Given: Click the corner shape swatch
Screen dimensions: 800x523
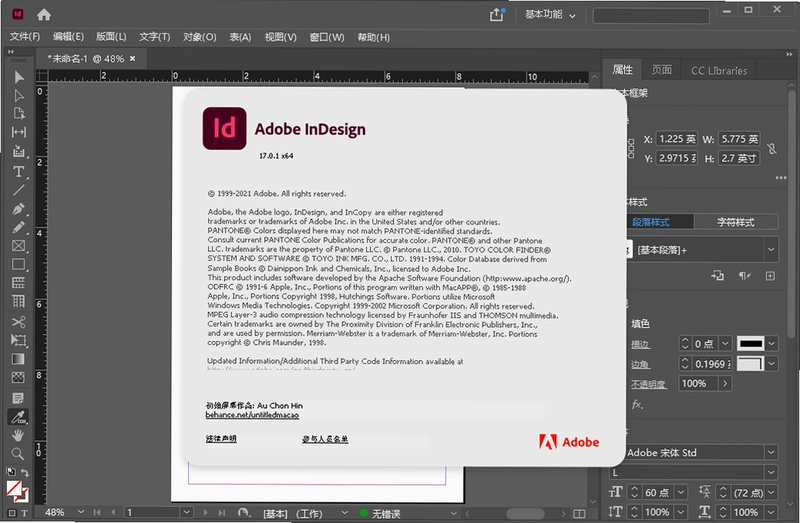Looking at the screenshot, I should coord(751,364).
